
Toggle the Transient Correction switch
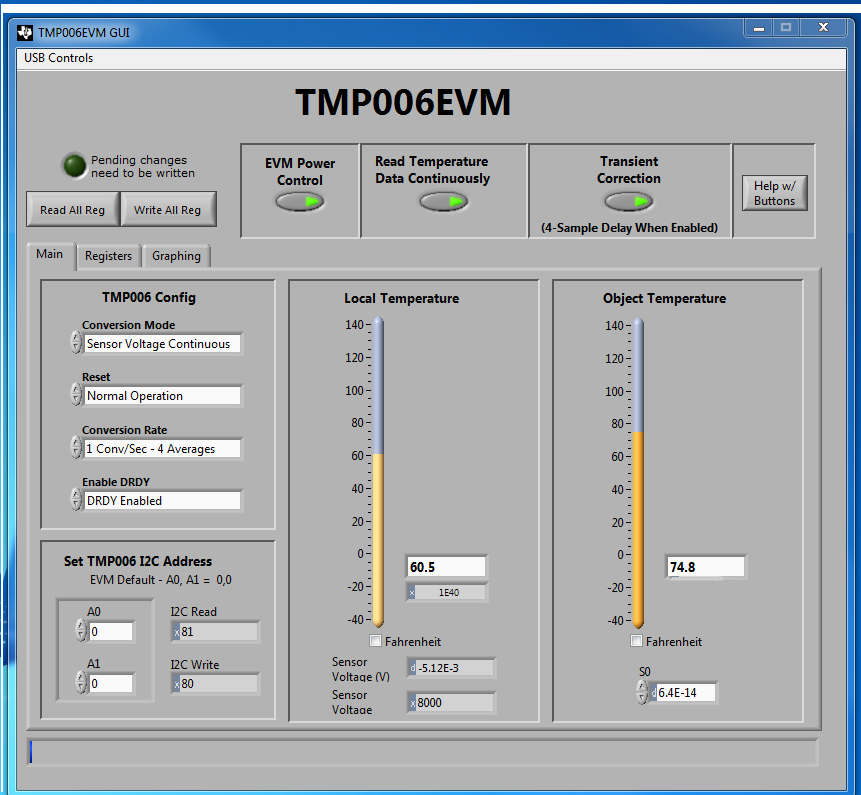[x=629, y=202]
